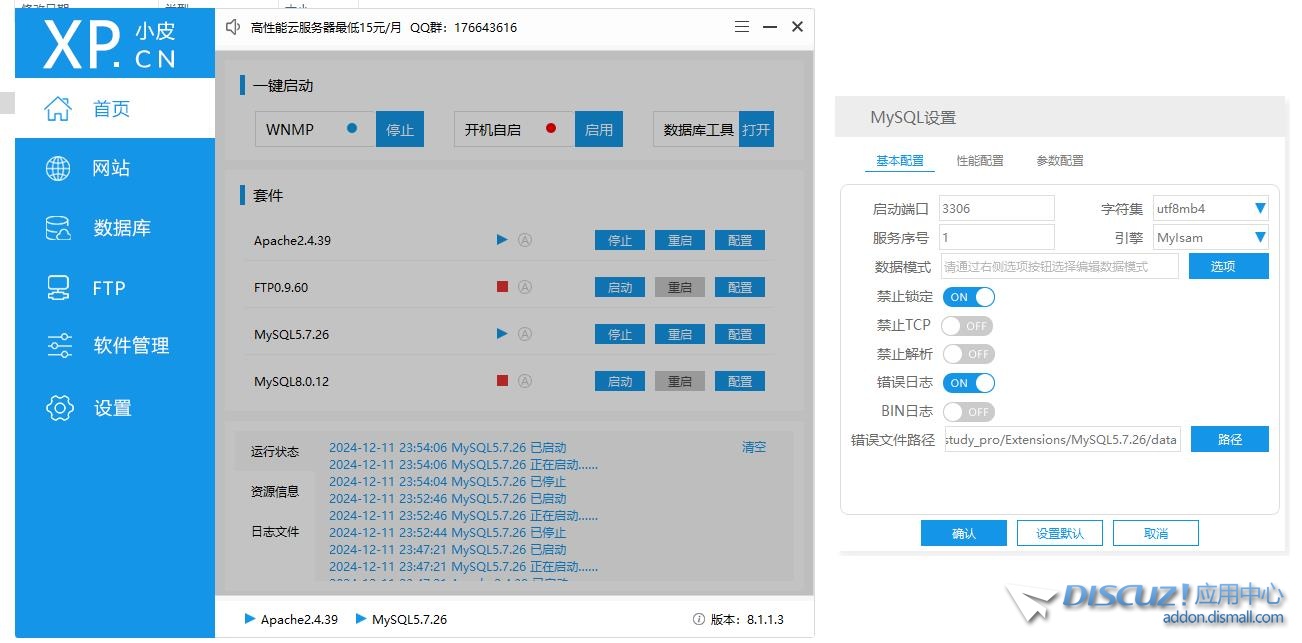Click 选项 button for 数据模式

tap(1229, 266)
